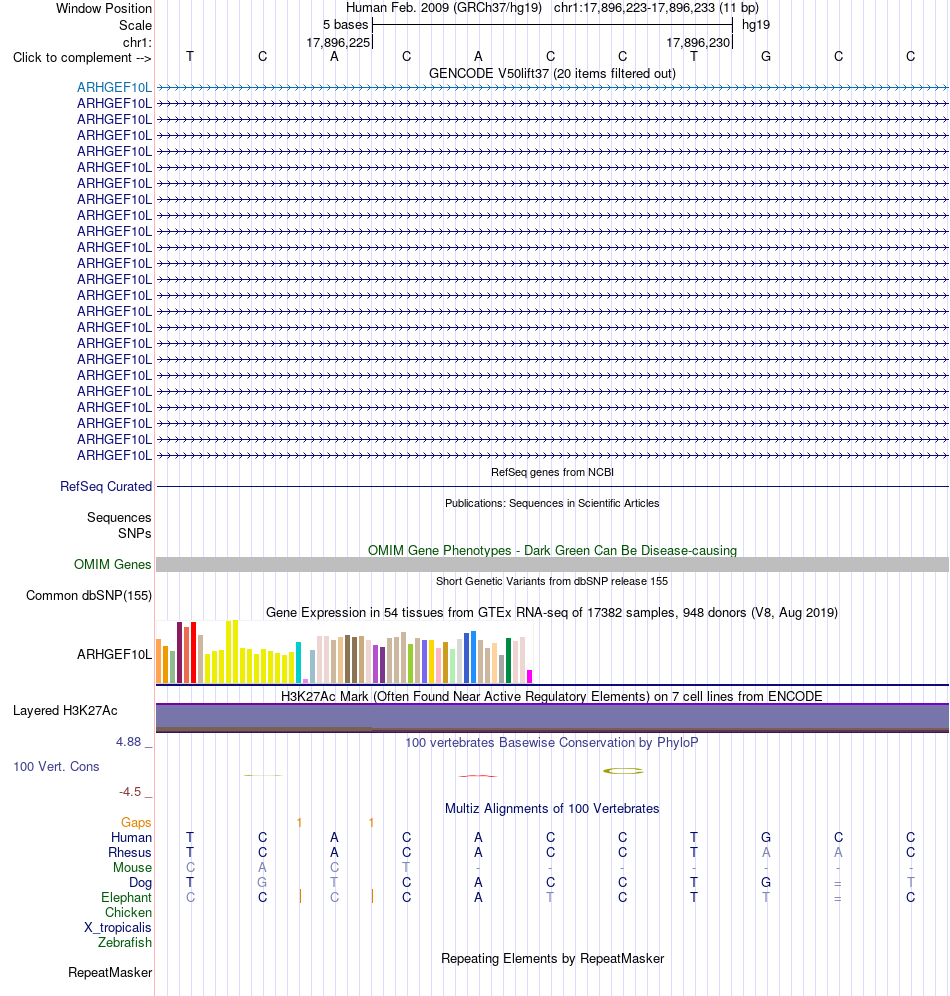Viewport: 950px width, 996px height.
Task: Click the 'chr1:' base position label
Action: tap(137, 43)
